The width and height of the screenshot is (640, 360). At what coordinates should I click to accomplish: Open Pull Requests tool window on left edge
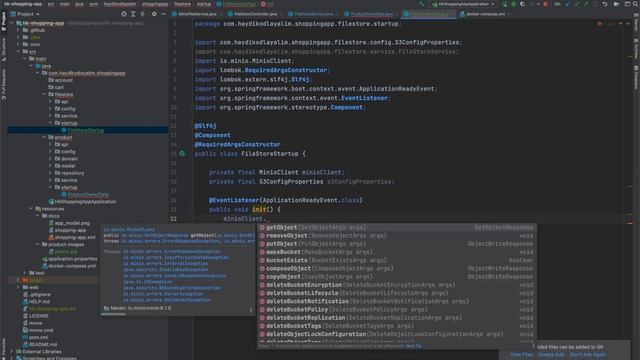pyautogui.click(x=4, y=84)
